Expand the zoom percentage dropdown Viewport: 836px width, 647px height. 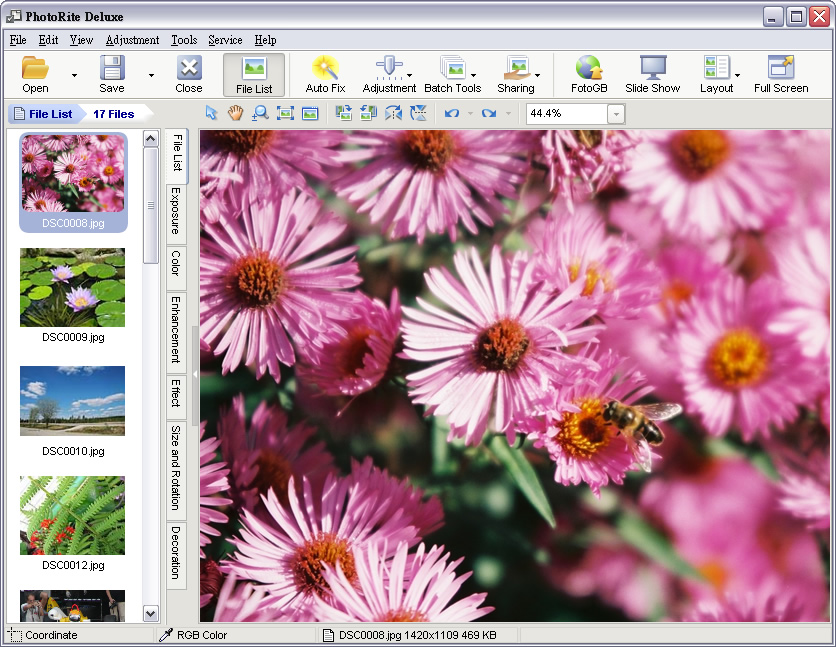pyautogui.click(x=615, y=114)
